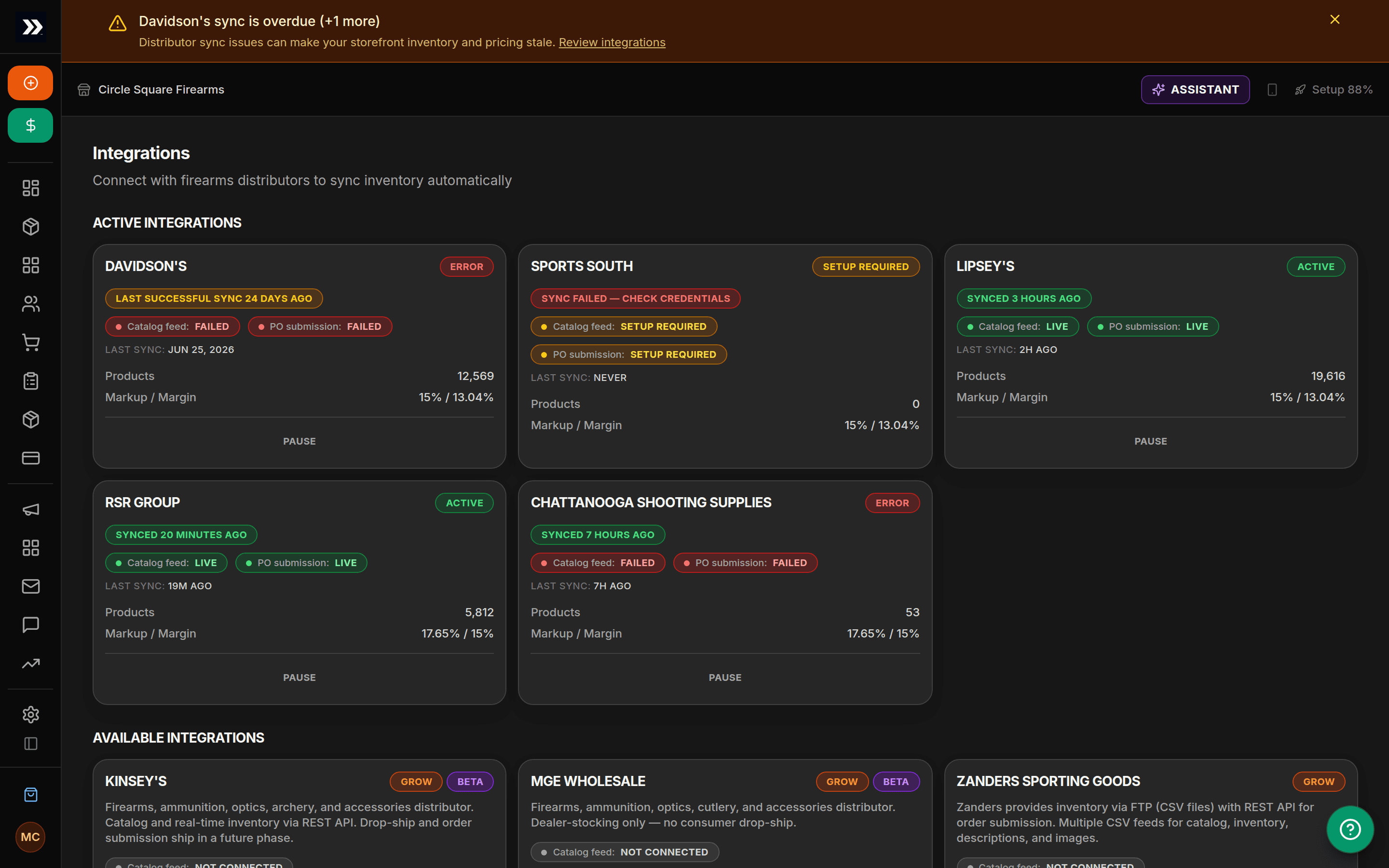This screenshot has height=868, width=1389.
Task: Click the Zanders Sporting Goods GROW badge
Action: (x=1319, y=781)
